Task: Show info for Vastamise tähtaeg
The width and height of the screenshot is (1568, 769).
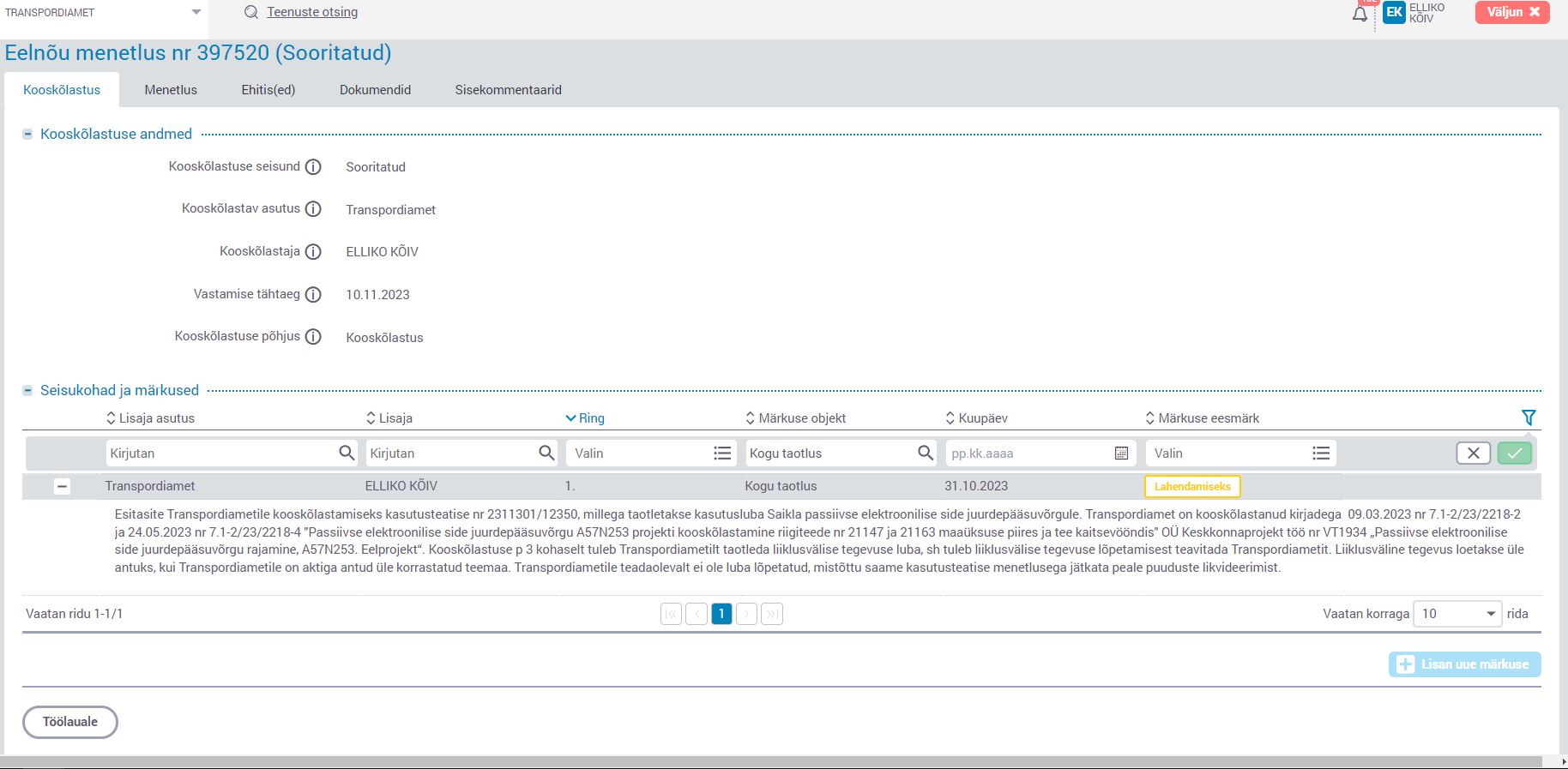Action: pos(313,295)
